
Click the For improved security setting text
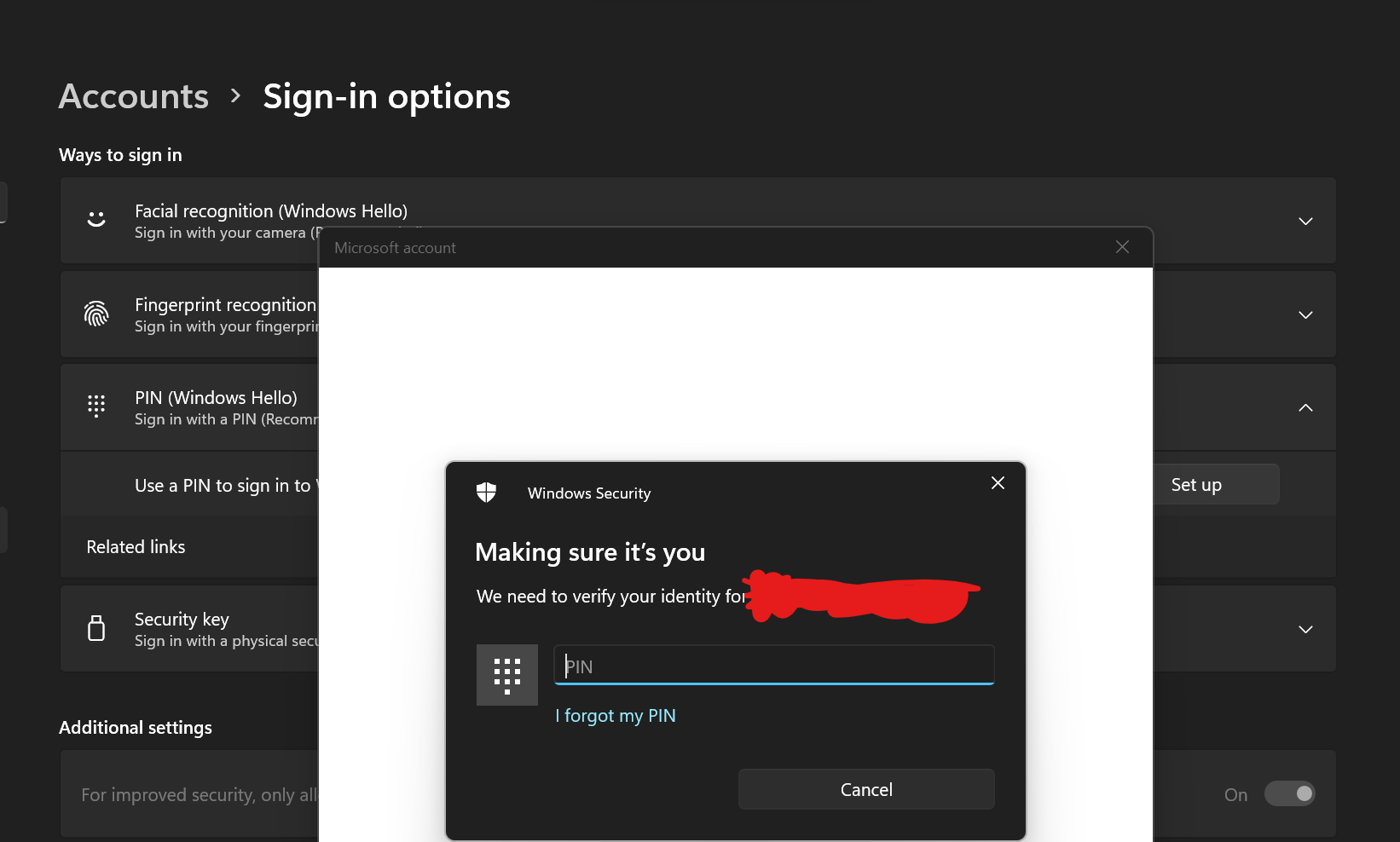pyautogui.click(x=200, y=795)
